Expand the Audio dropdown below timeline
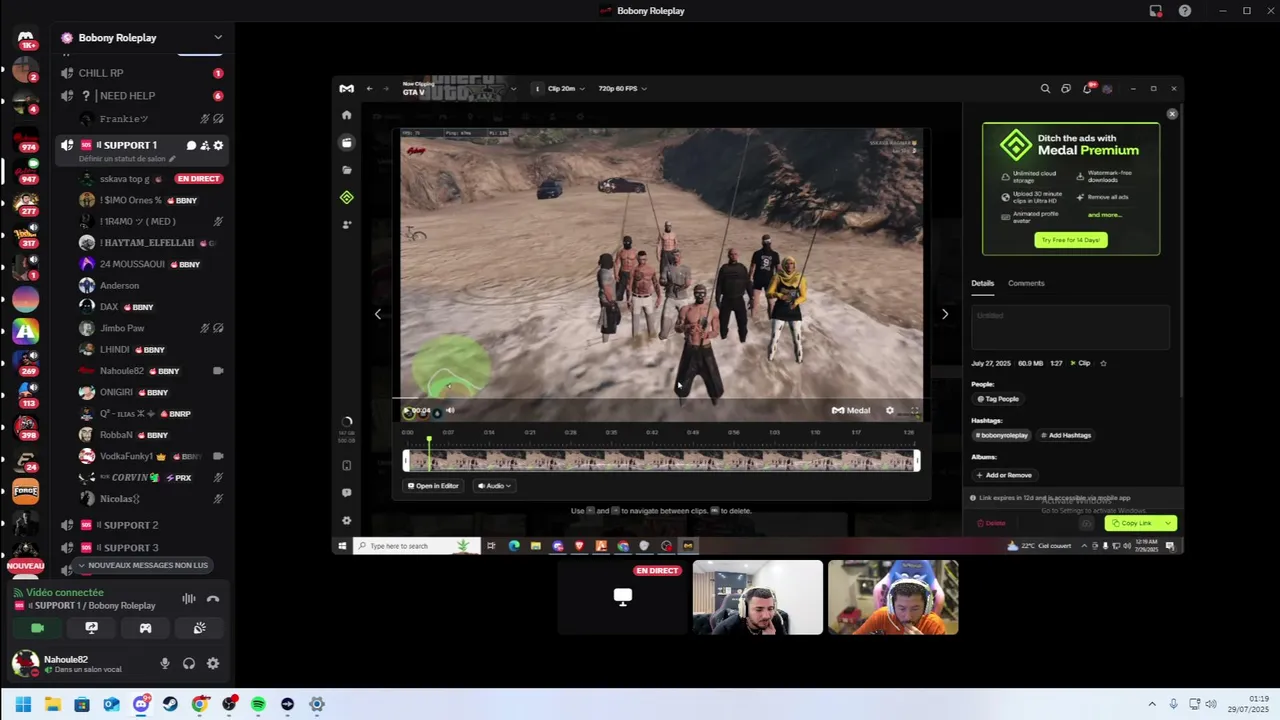This screenshot has width=1280, height=720. pos(494,486)
